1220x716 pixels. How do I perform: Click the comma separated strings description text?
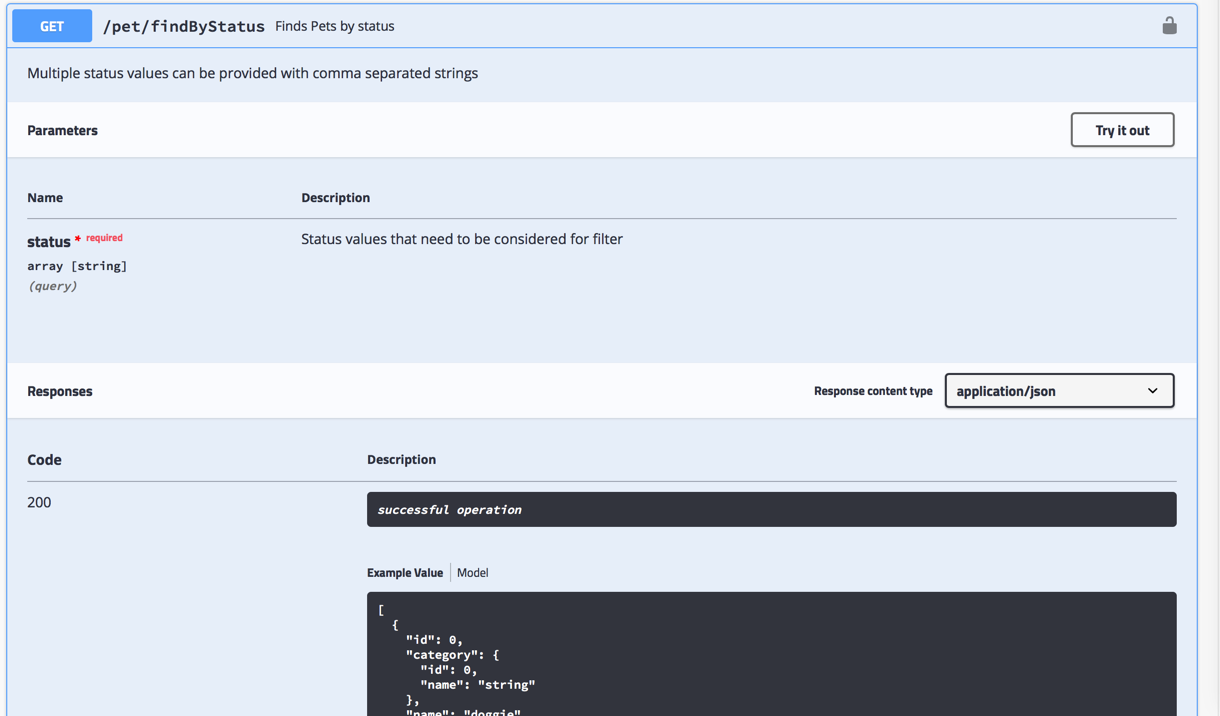point(252,73)
